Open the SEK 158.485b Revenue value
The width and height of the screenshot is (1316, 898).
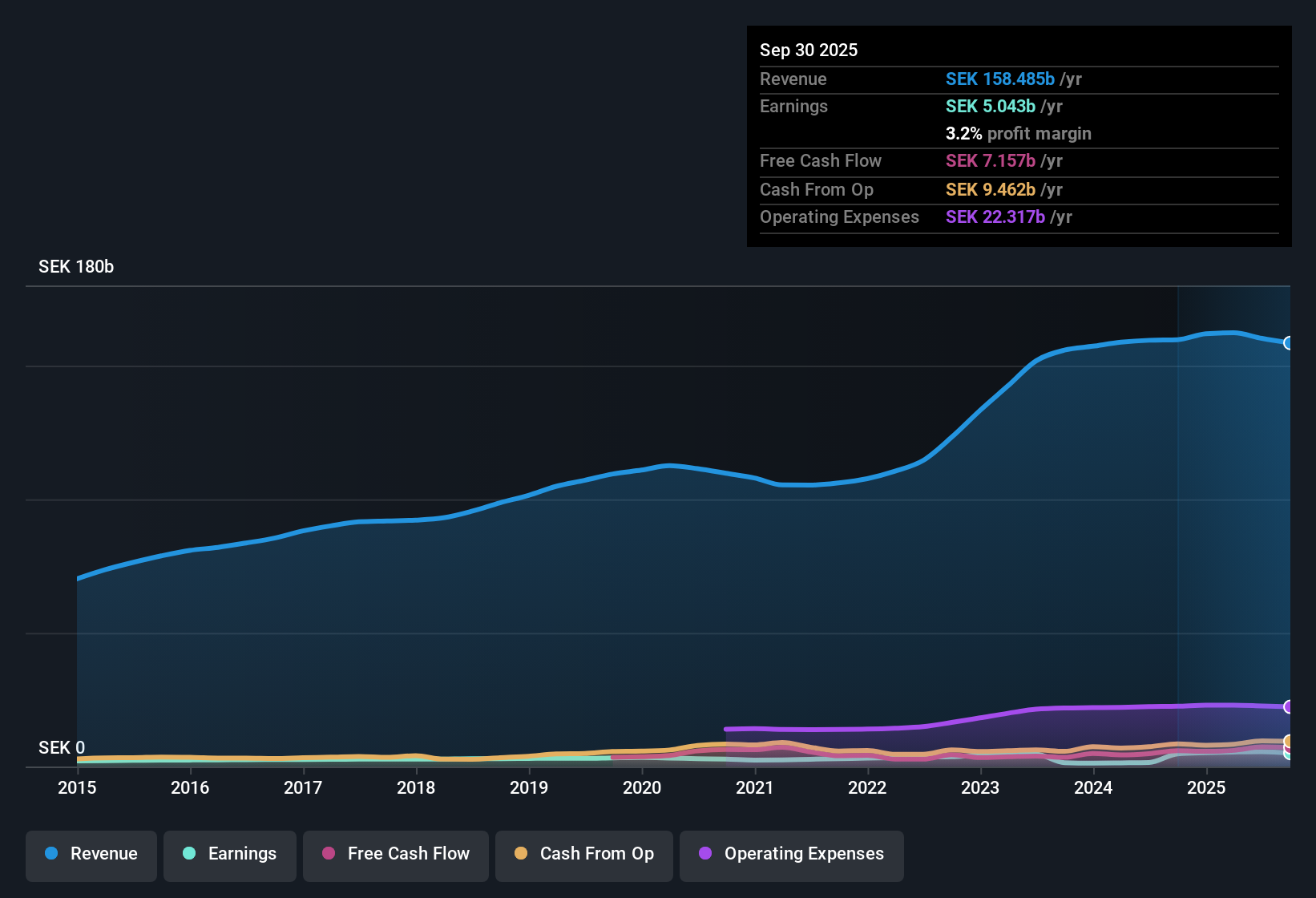(1000, 79)
